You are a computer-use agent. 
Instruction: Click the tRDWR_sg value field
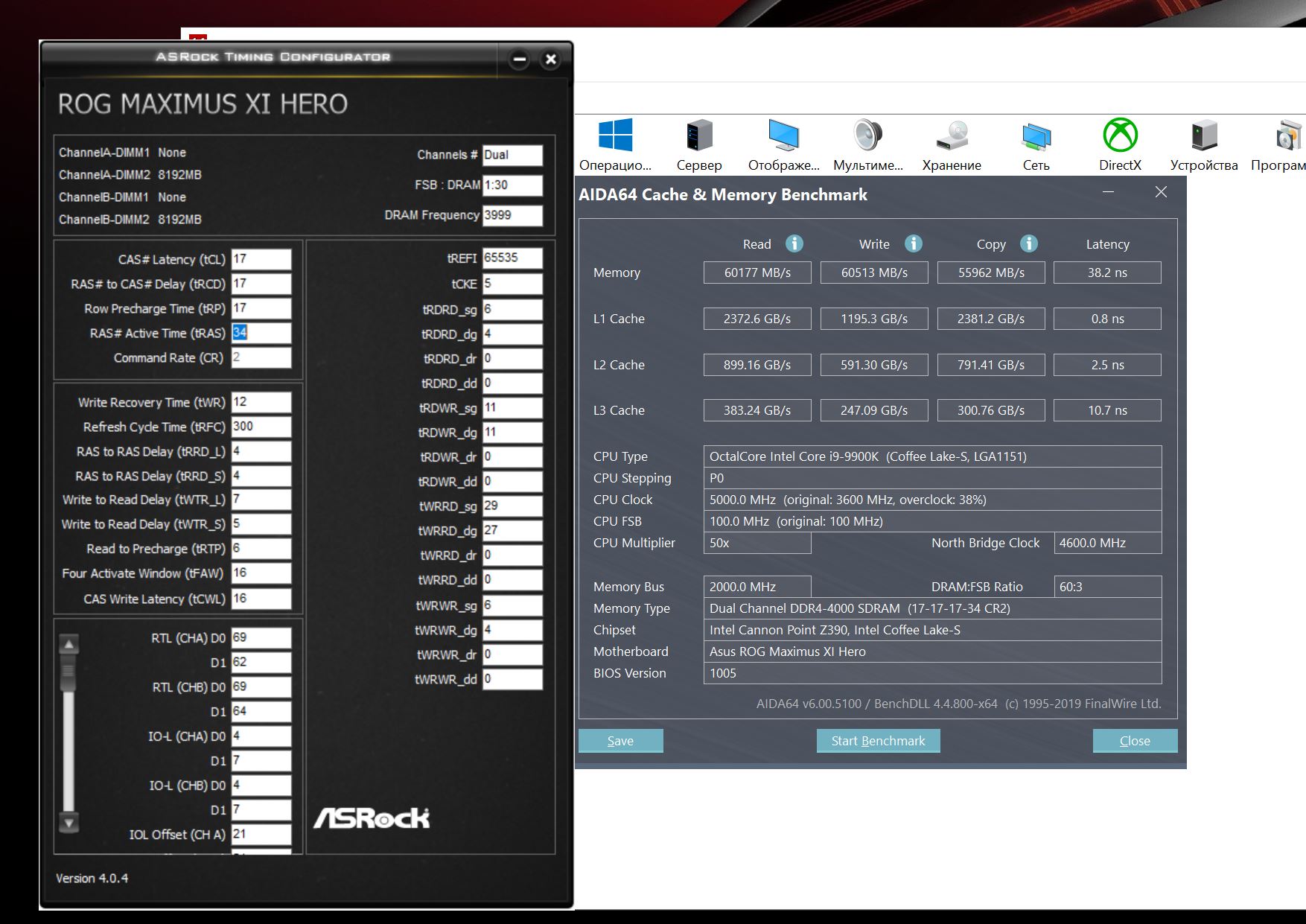tap(513, 408)
